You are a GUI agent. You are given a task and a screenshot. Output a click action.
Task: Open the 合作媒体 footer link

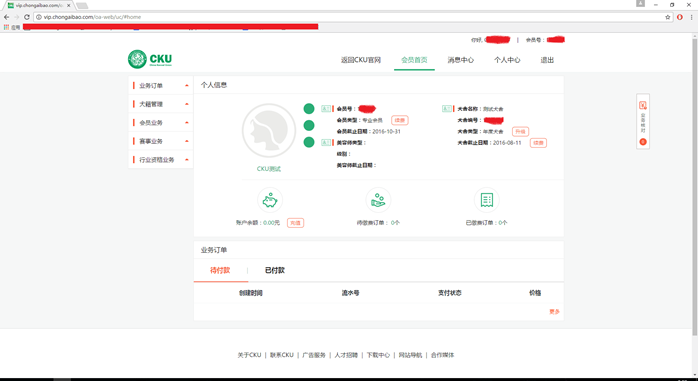442,355
